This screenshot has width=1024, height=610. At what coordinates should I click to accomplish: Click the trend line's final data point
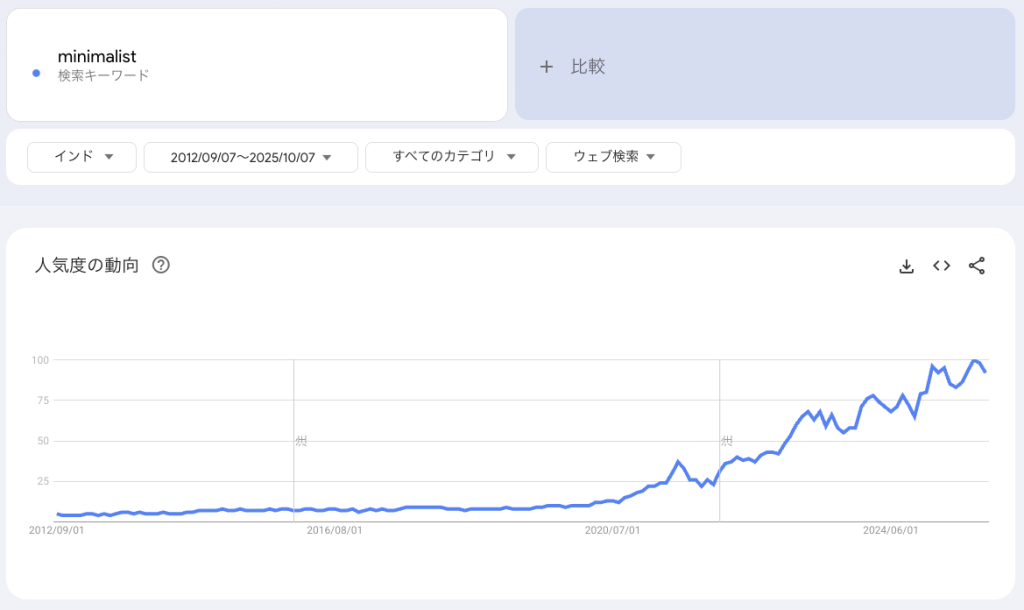pyautogui.click(x=986, y=372)
